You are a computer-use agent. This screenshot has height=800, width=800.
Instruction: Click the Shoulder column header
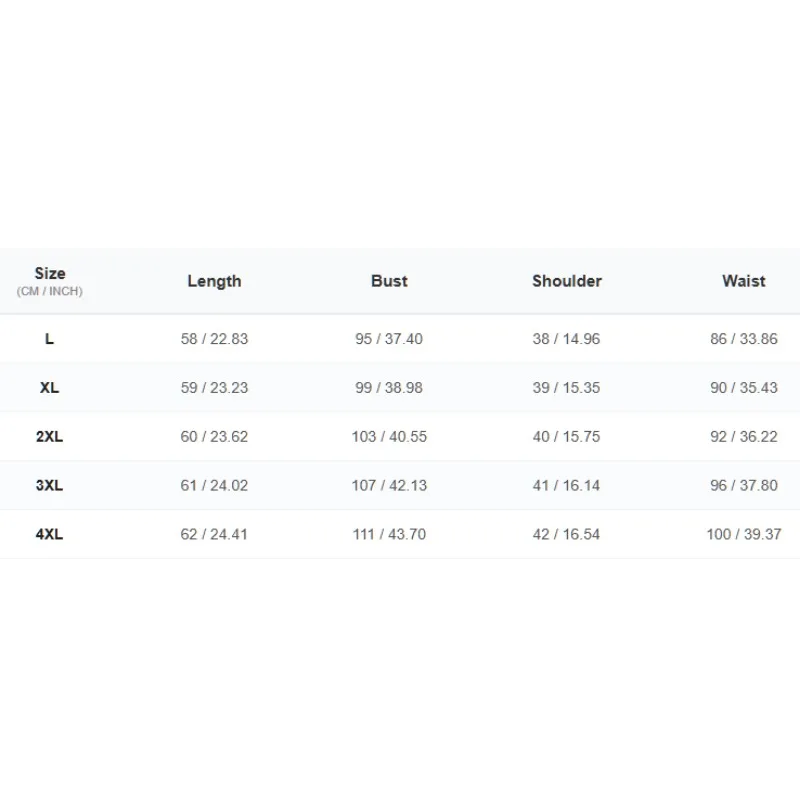pos(567,281)
